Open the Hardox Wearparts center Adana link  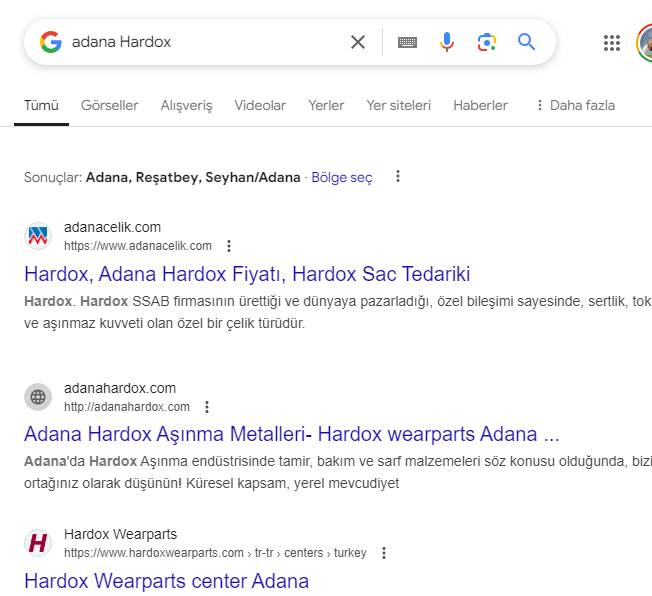tap(166, 580)
